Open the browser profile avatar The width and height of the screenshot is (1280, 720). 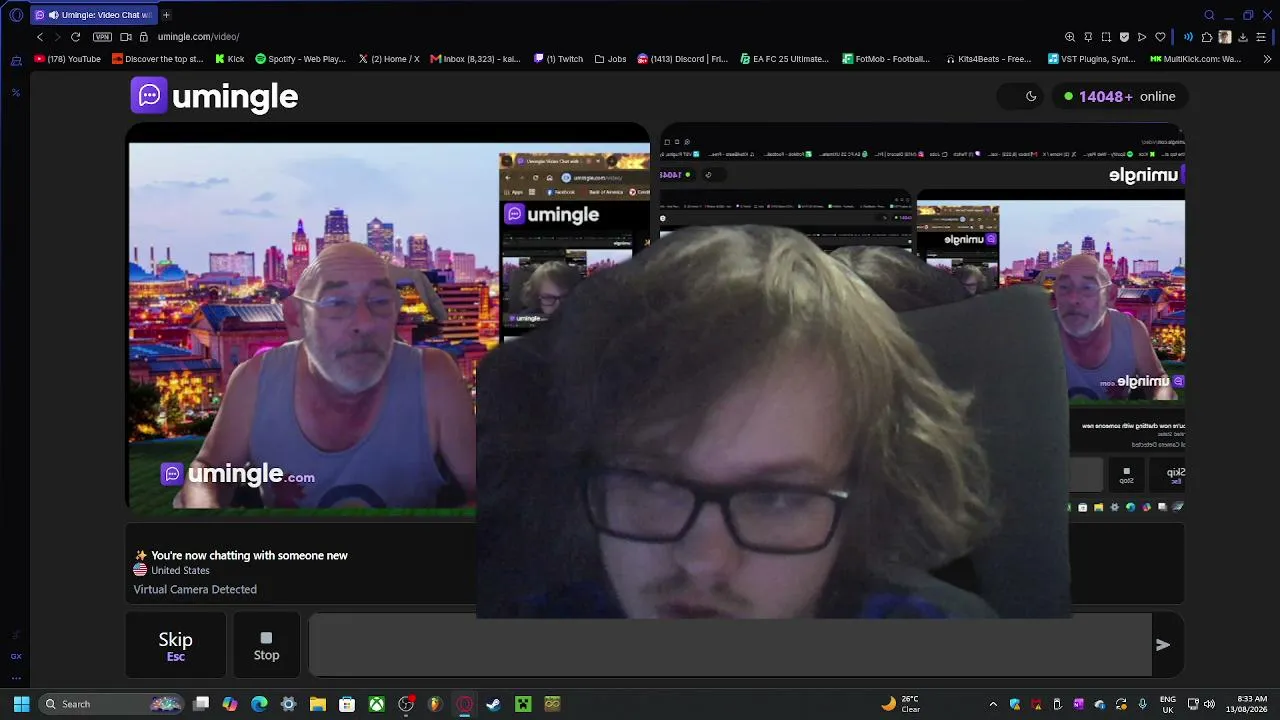tap(1225, 37)
